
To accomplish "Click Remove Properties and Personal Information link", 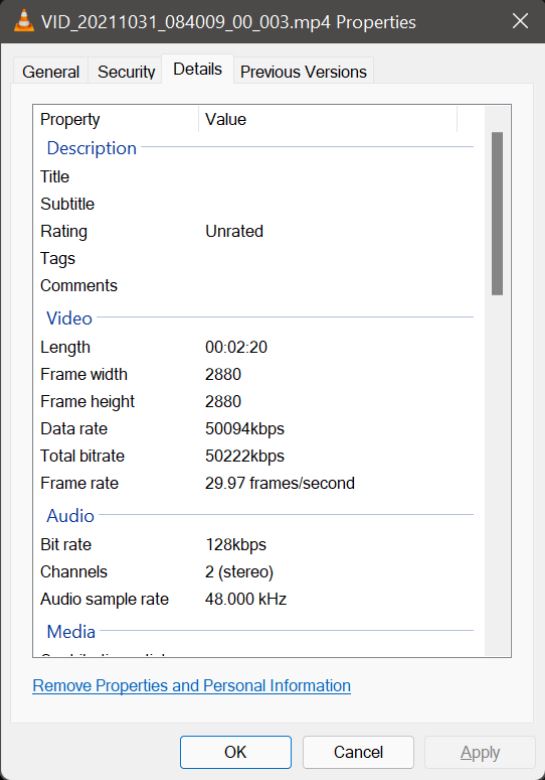I will tap(191, 685).
